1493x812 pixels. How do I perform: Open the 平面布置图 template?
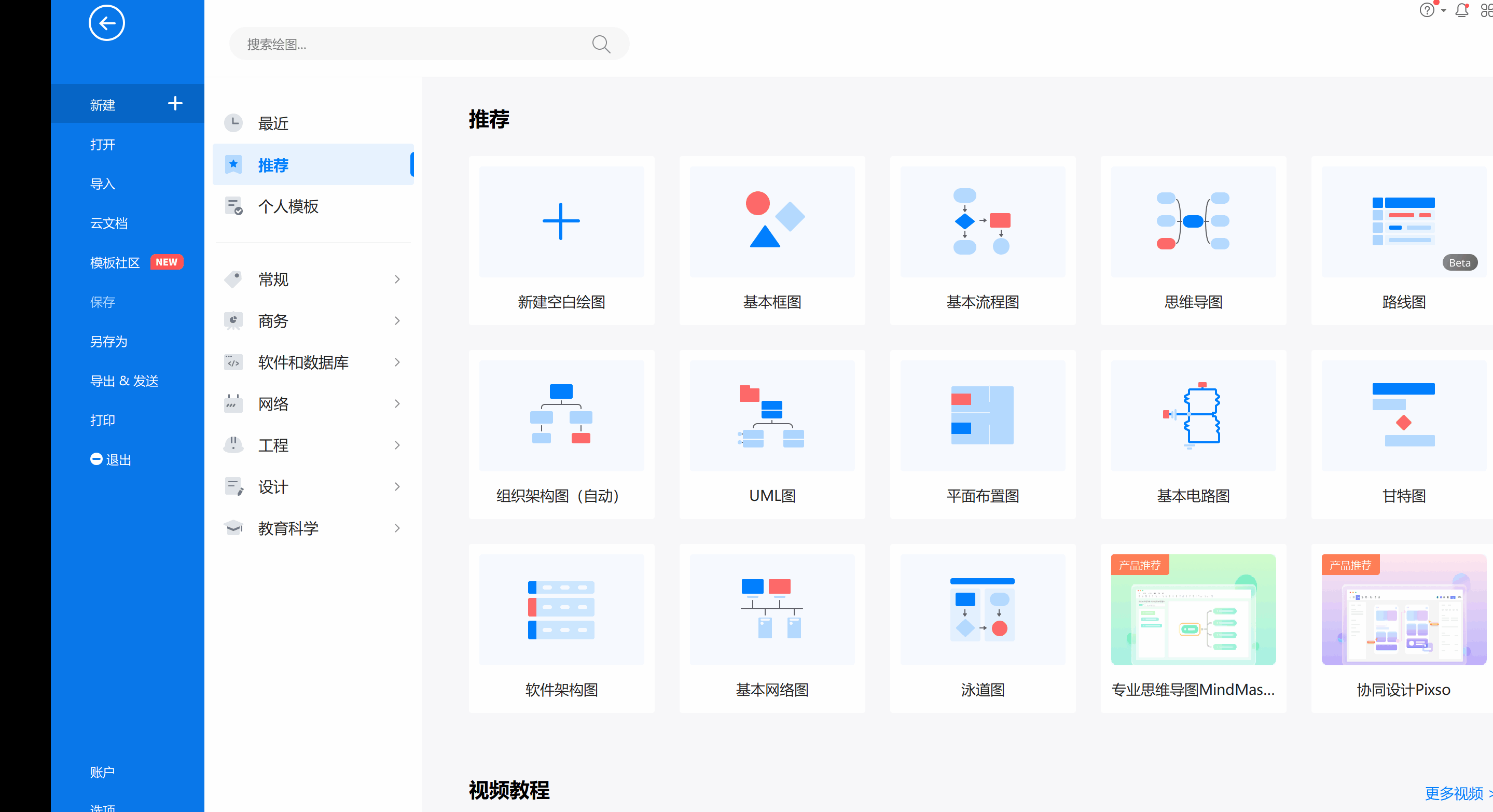pos(983,435)
